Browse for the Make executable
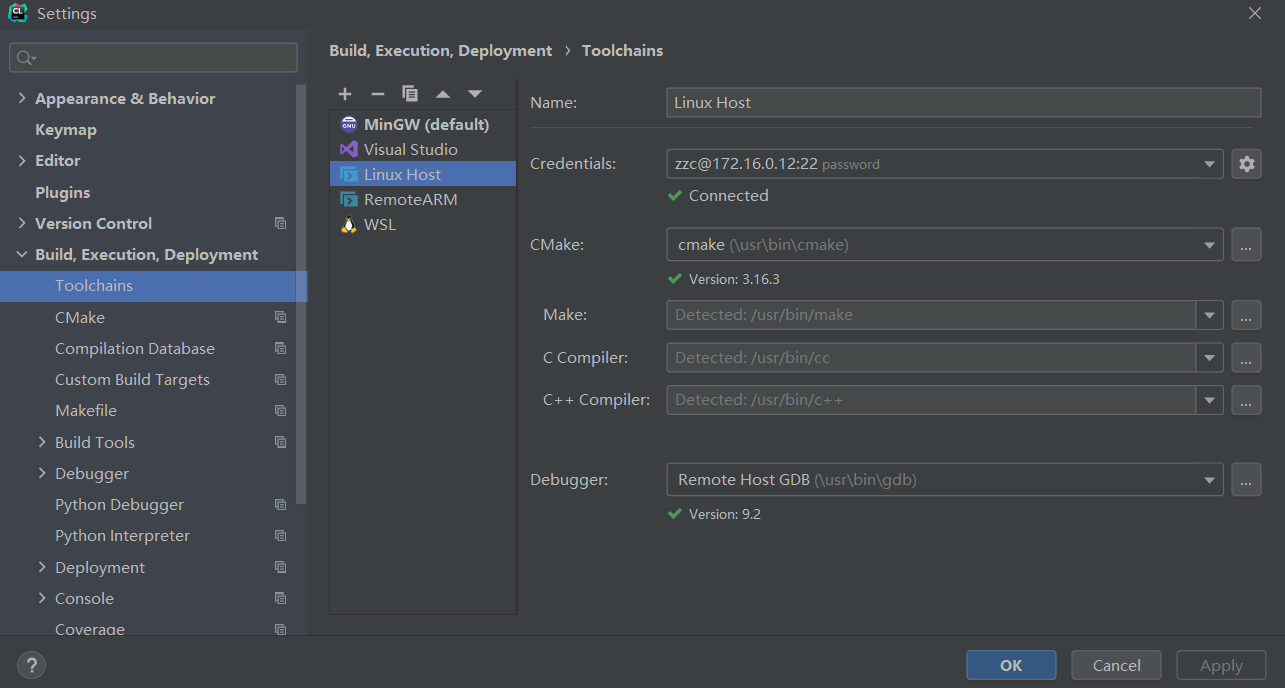Viewport: 1285px width, 688px height. coord(1246,315)
